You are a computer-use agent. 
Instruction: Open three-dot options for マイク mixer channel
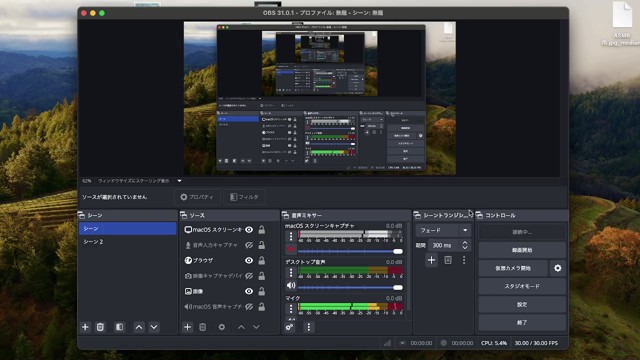tap(291, 309)
